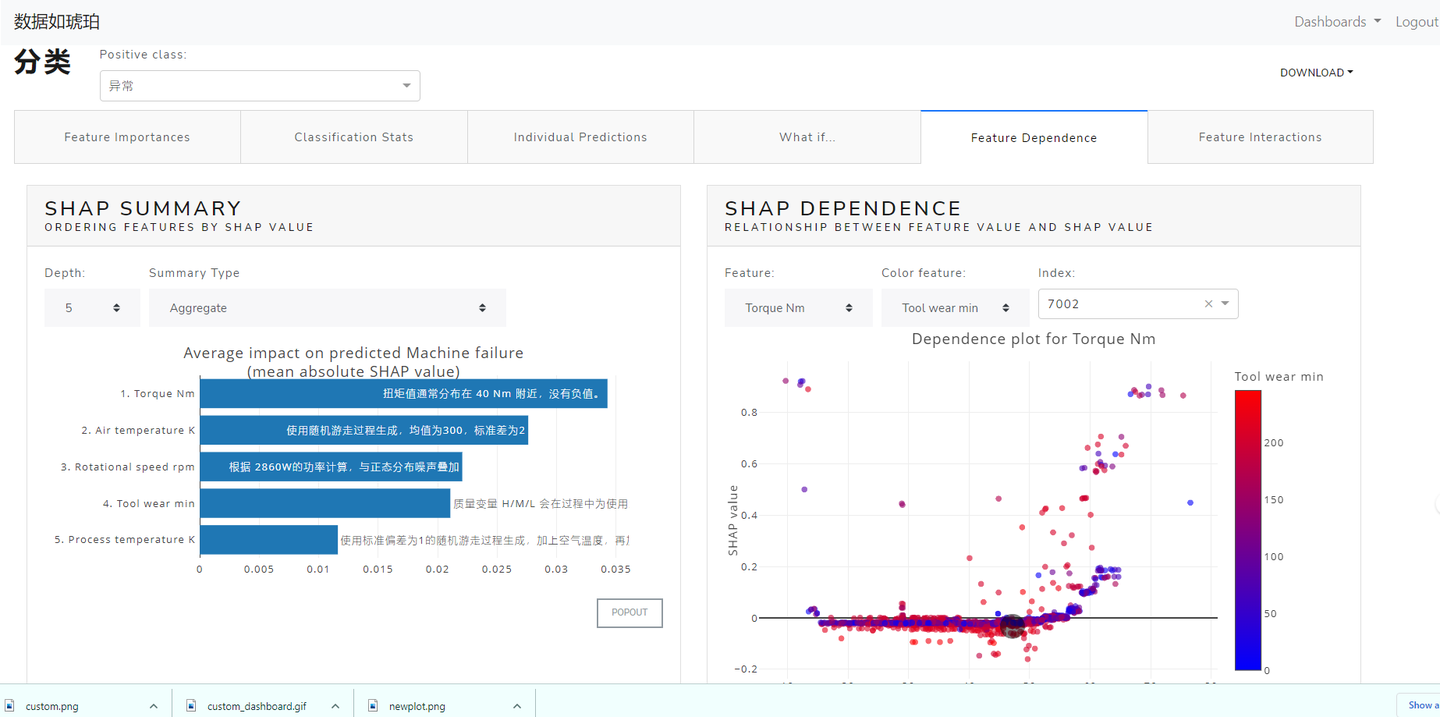1440x717 pixels.
Task: Open the Depth selector showing 5
Action: tap(91, 308)
